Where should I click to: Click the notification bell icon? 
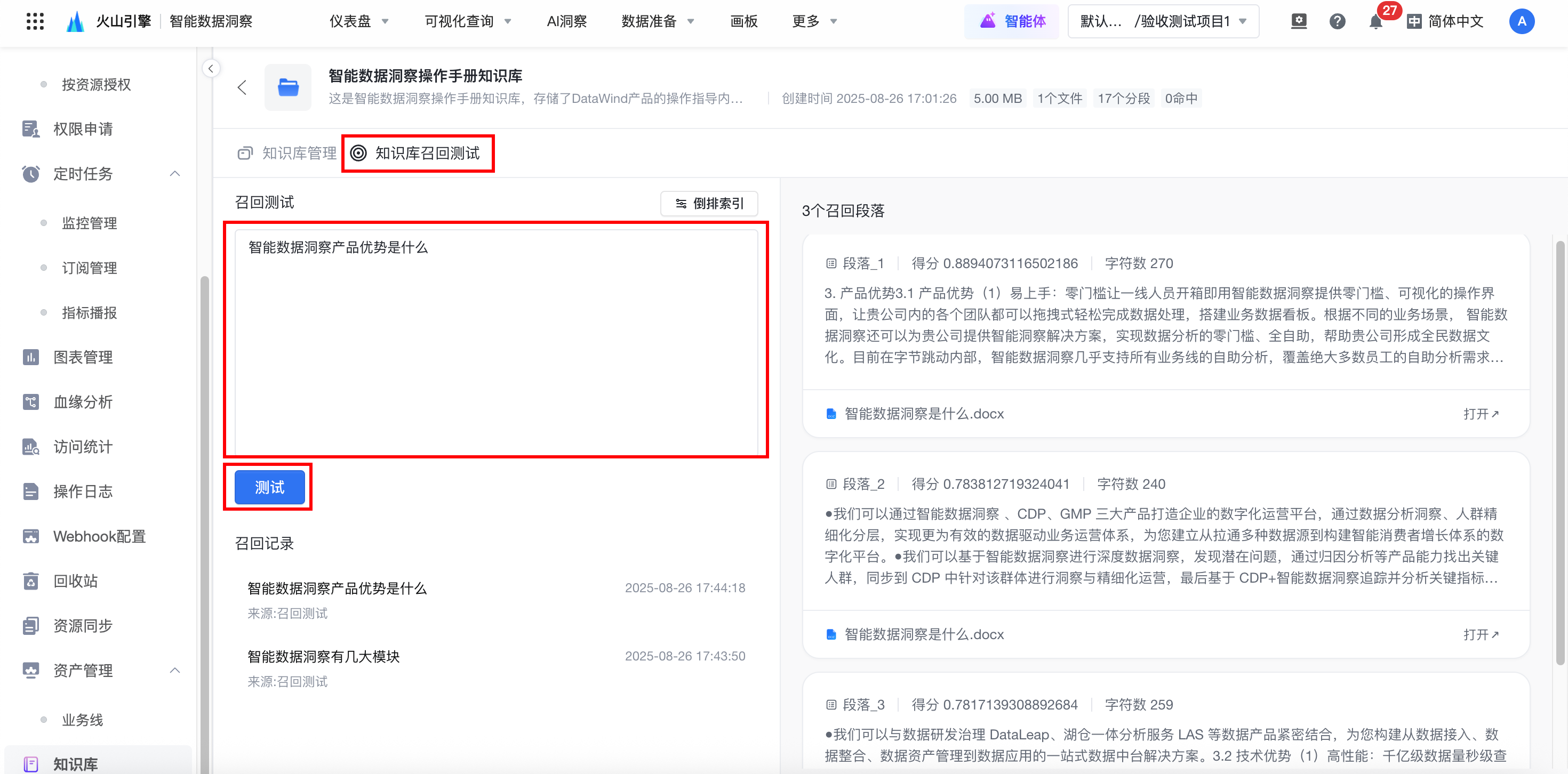[1375, 22]
